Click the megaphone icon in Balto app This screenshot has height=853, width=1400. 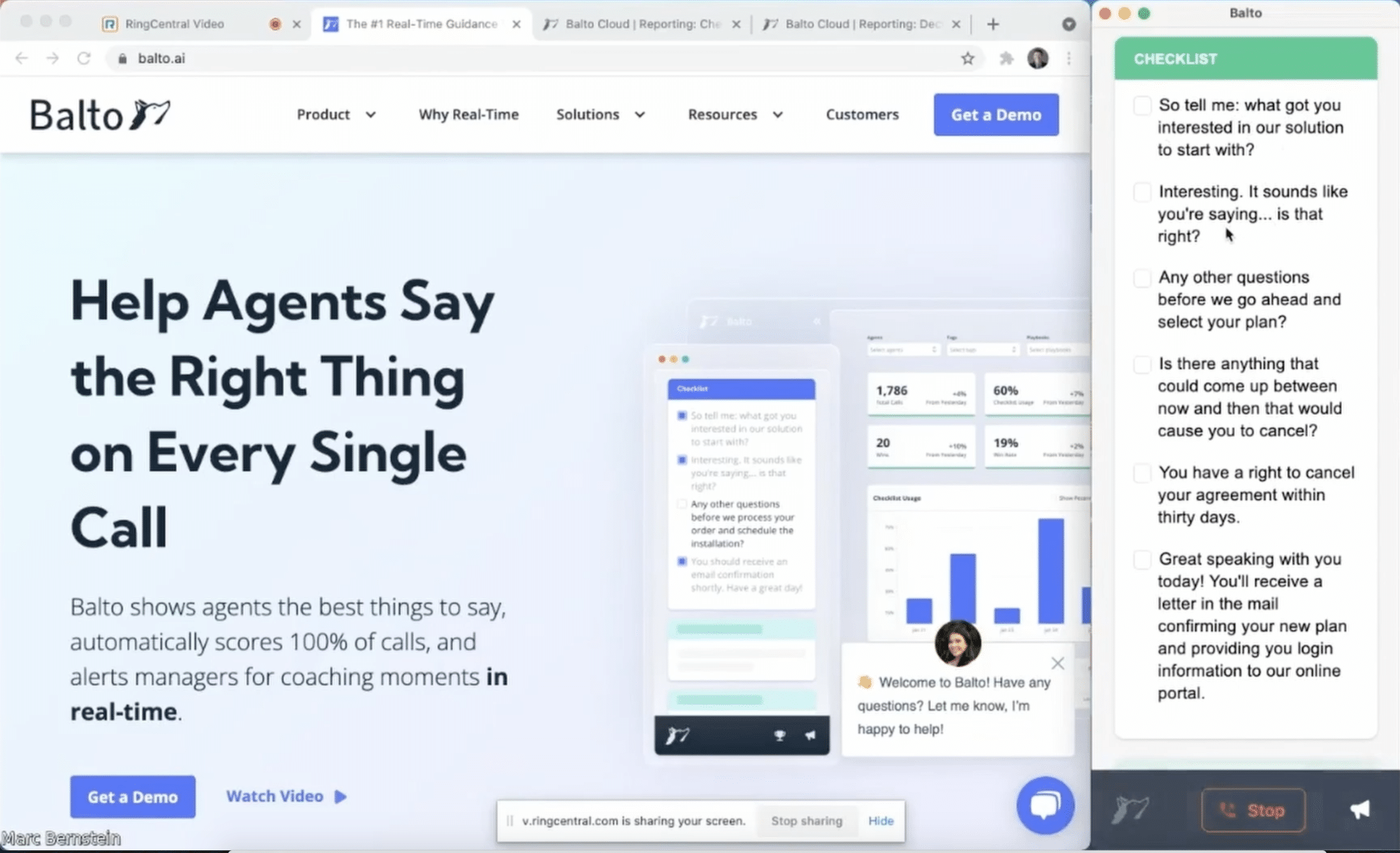[1360, 810]
